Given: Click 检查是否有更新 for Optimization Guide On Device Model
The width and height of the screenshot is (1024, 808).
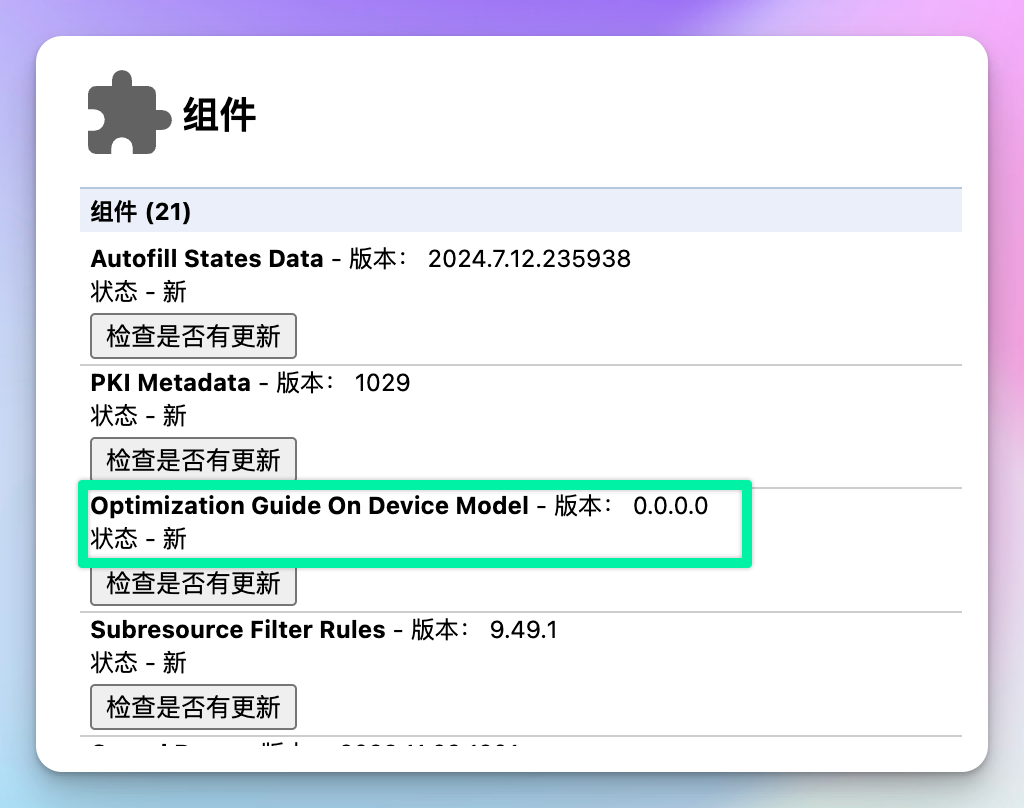Looking at the screenshot, I should point(193,583).
